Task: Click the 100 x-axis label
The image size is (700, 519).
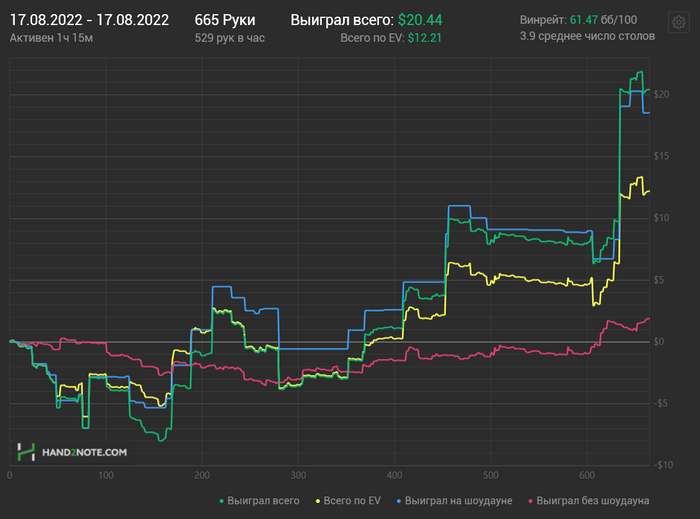Action: click(106, 476)
